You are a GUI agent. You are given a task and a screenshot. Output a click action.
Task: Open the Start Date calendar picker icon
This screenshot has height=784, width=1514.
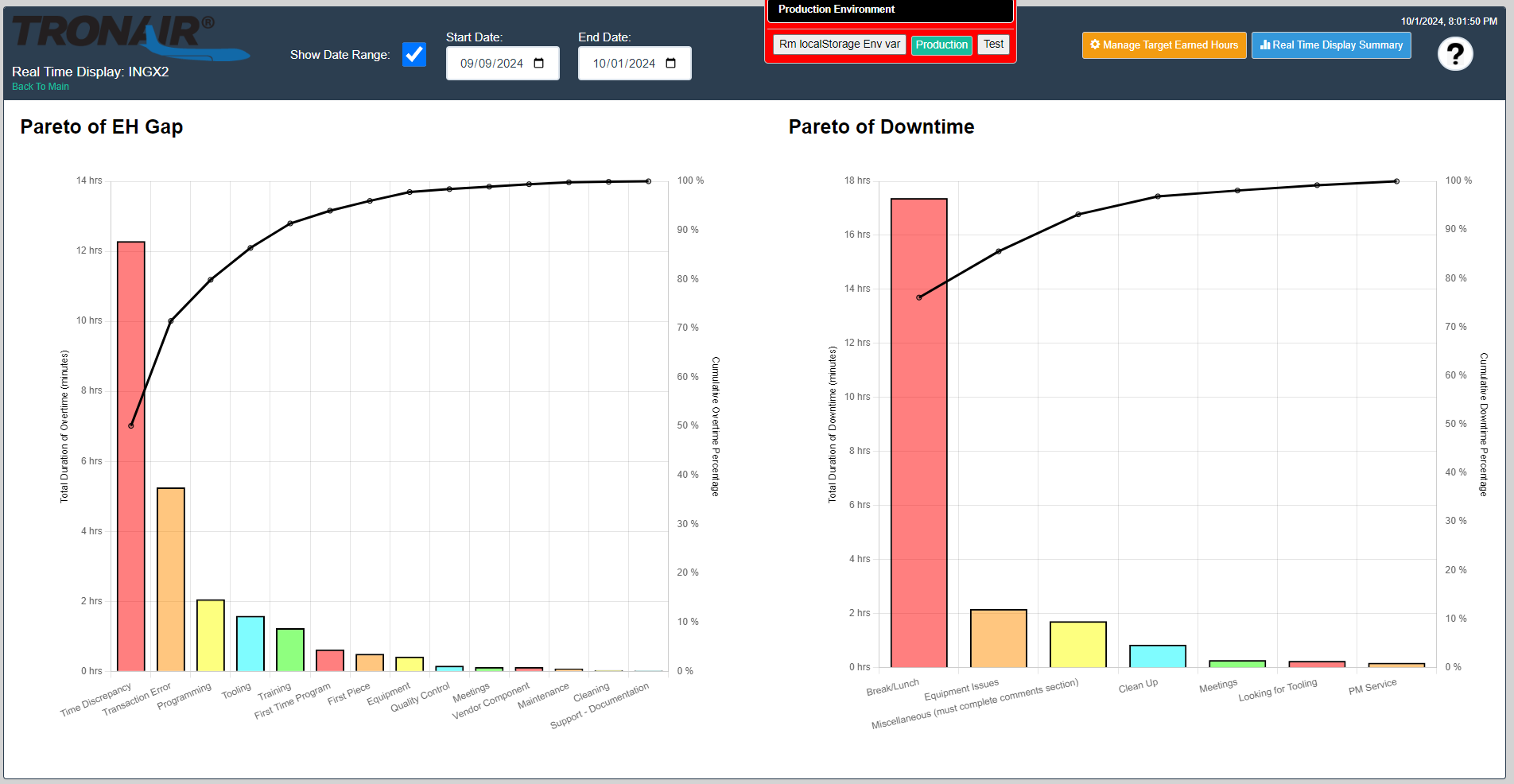[539, 64]
